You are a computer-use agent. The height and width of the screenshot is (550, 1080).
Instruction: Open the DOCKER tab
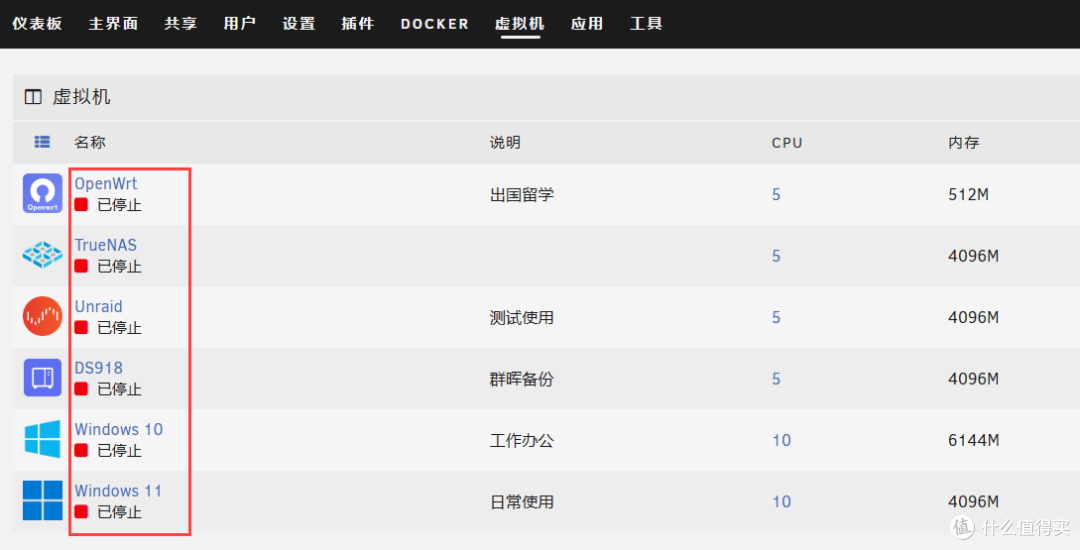(x=435, y=24)
